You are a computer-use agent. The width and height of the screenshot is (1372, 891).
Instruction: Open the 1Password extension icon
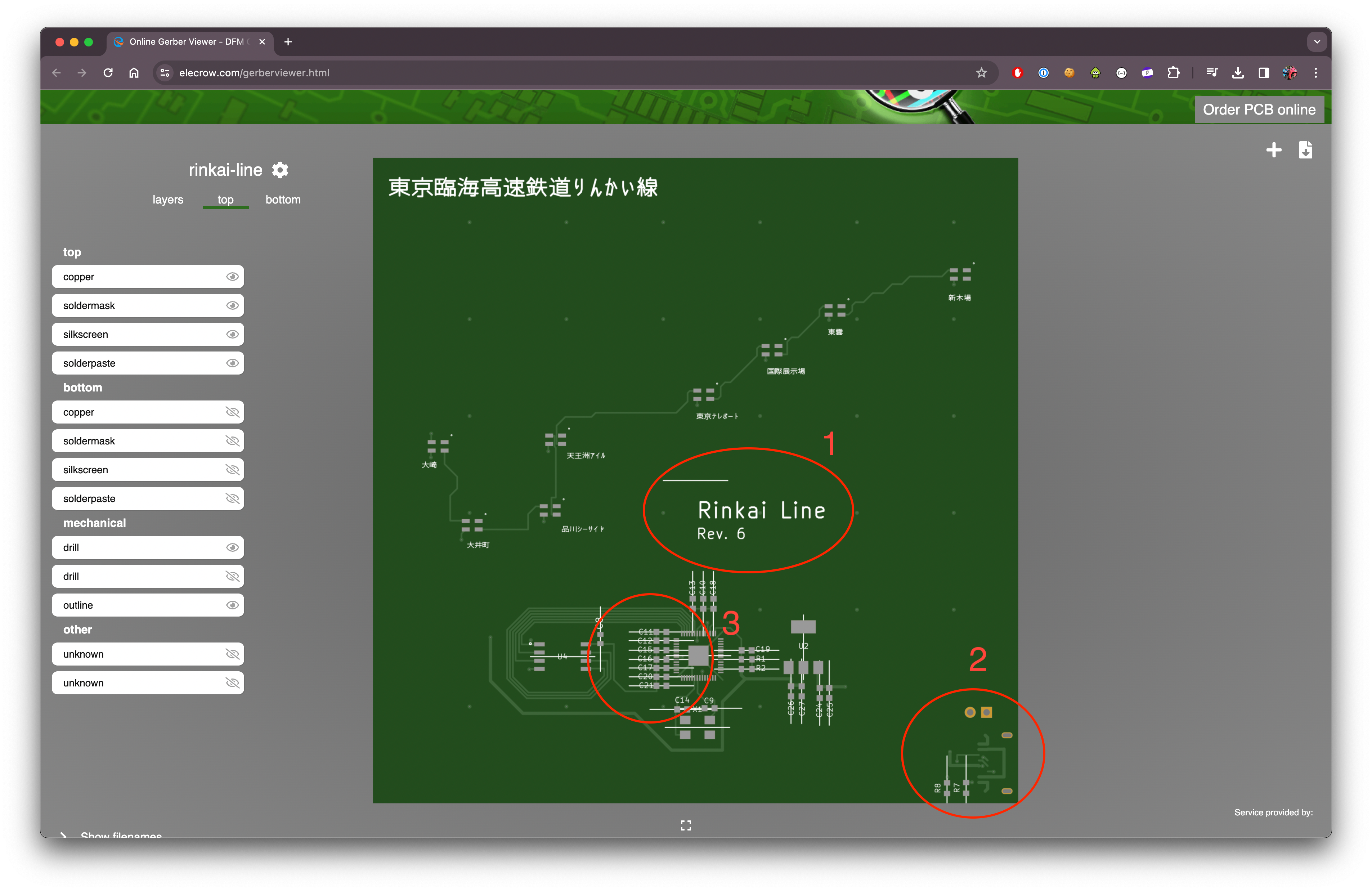pyautogui.click(x=1044, y=73)
